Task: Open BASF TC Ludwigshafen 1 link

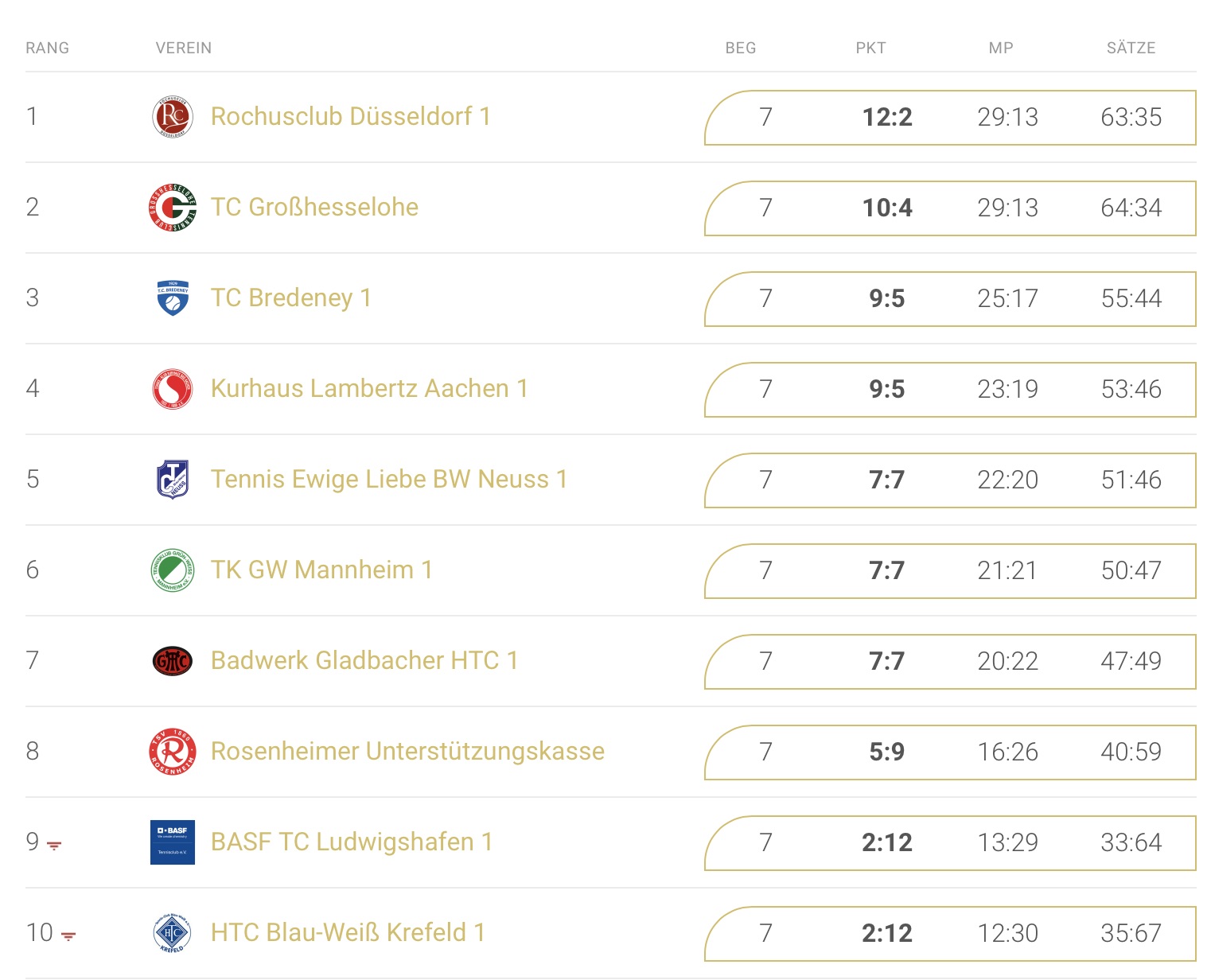Action: pos(352,842)
